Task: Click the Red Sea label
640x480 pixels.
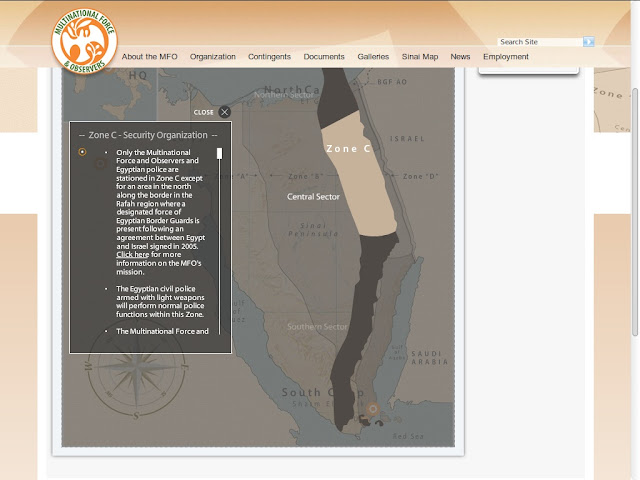Action: (408, 436)
